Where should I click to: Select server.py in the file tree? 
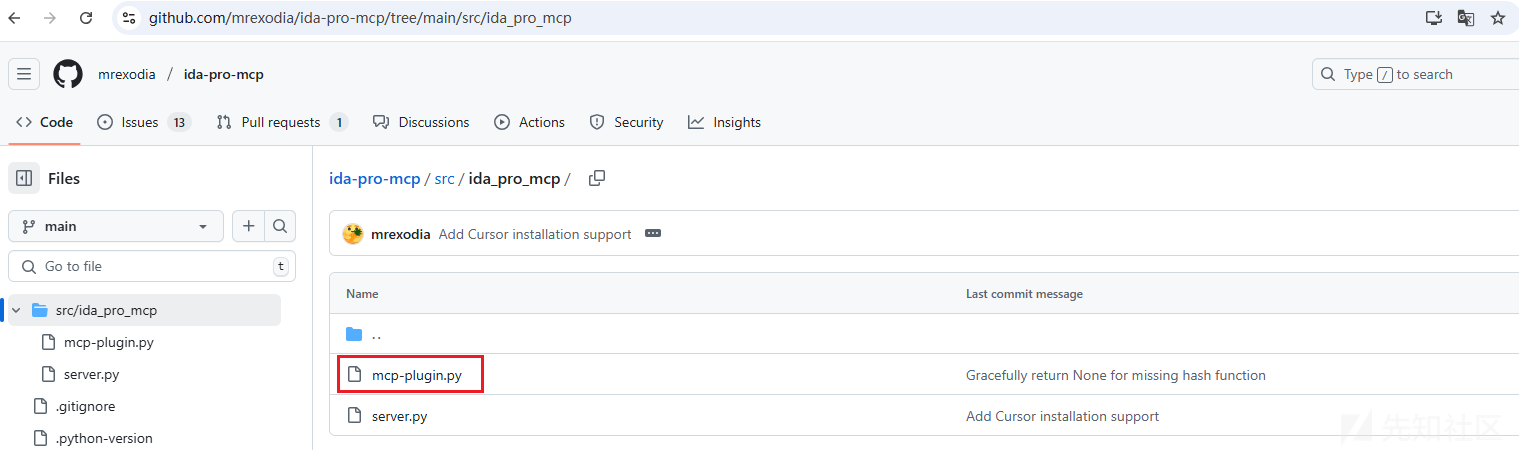click(98, 374)
